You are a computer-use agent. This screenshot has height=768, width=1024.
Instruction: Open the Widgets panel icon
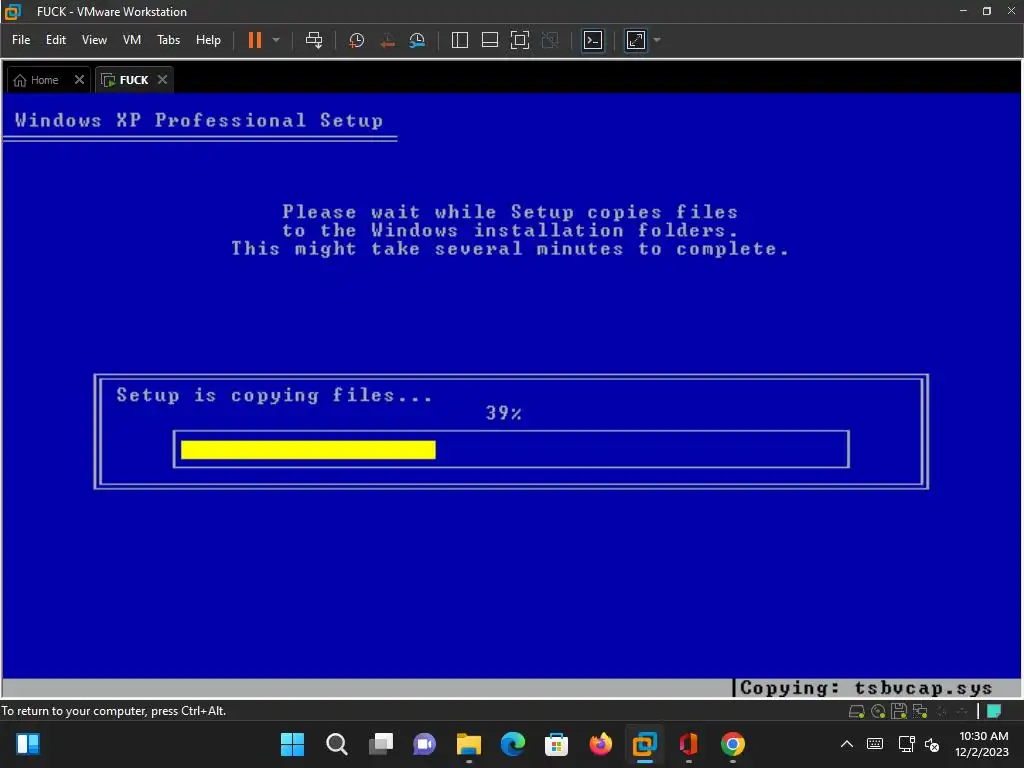point(28,744)
